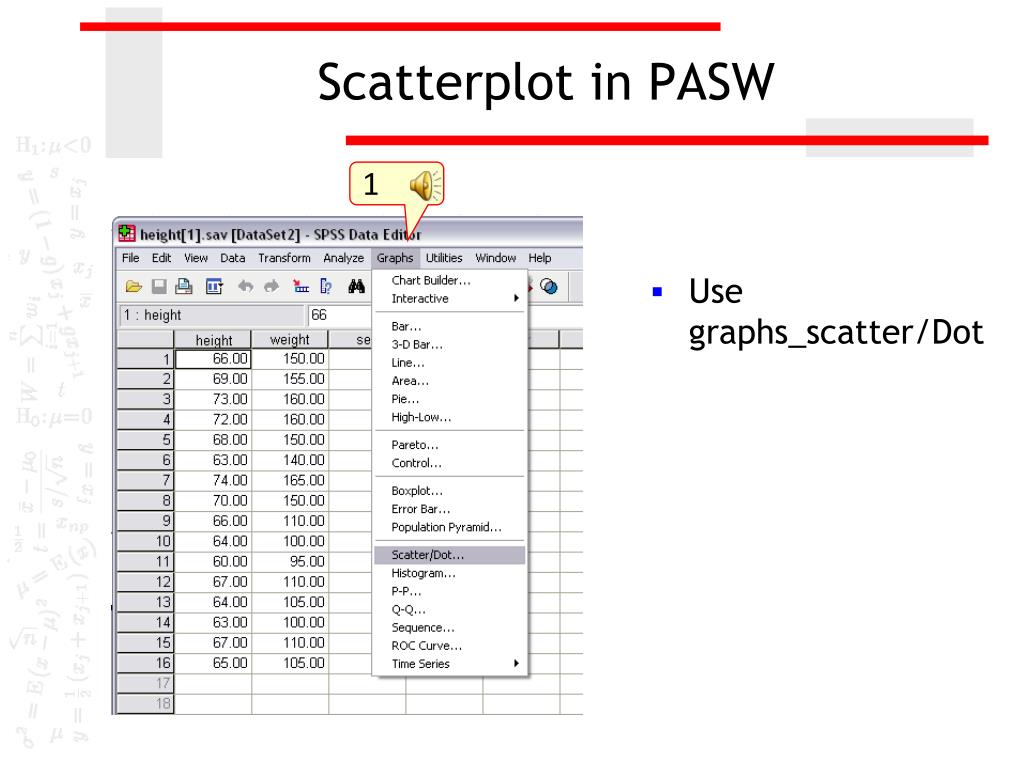Screen dimensions: 1024x768
Task: Open the Data menu
Action: pyautogui.click(x=232, y=258)
